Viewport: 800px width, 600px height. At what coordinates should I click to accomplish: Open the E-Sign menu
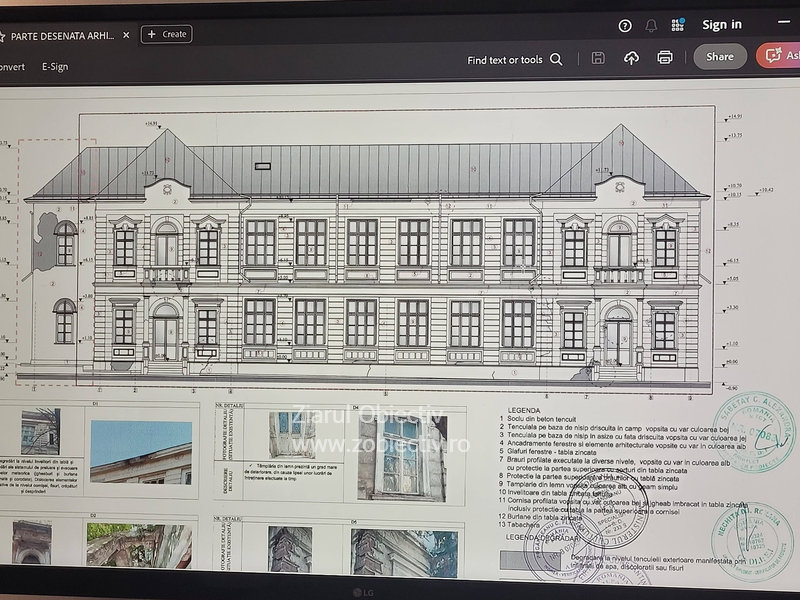pyautogui.click(x=55, y=67)
